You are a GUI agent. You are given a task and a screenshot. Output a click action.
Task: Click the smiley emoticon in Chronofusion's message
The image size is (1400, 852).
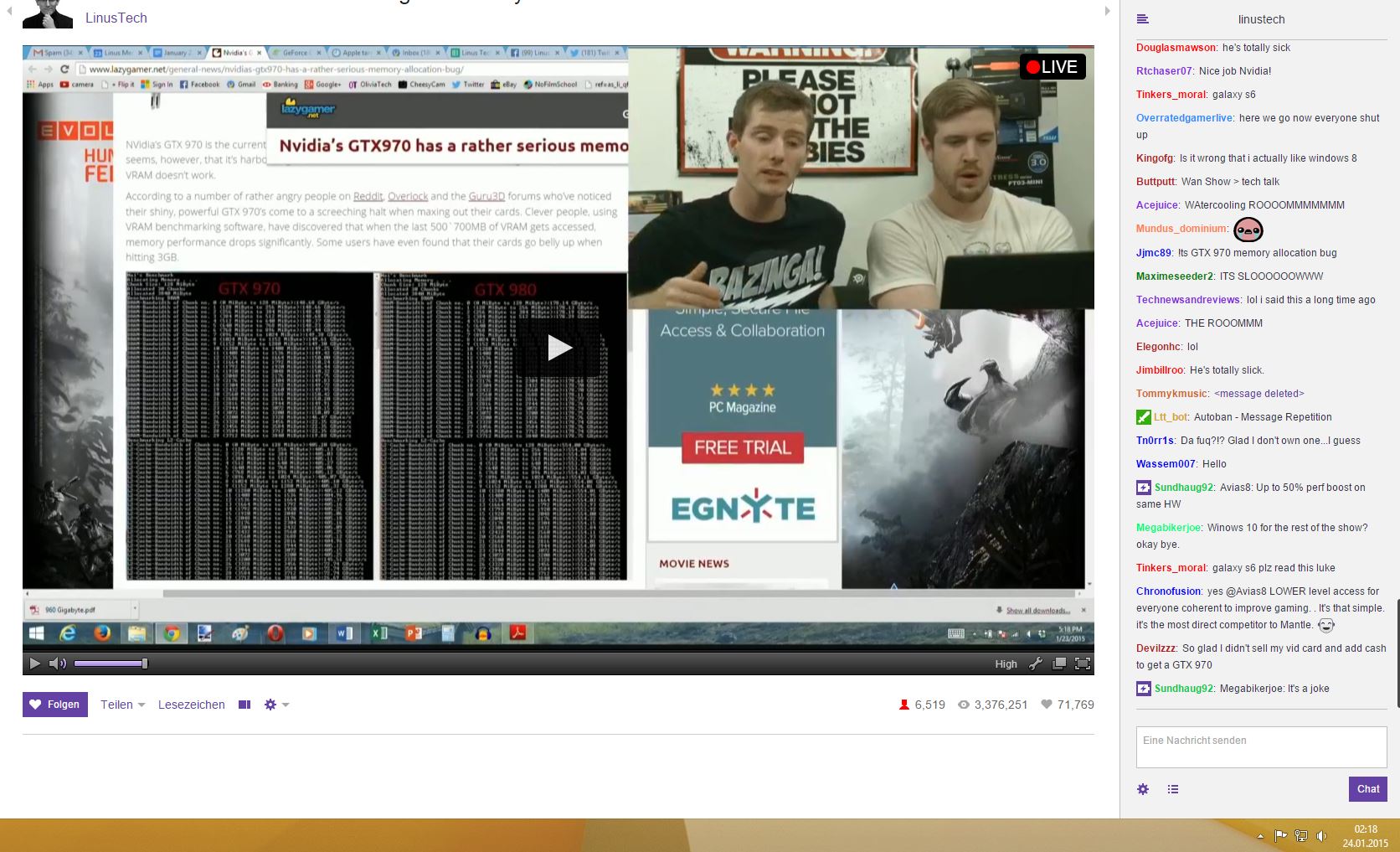[x=1326, y=625]
